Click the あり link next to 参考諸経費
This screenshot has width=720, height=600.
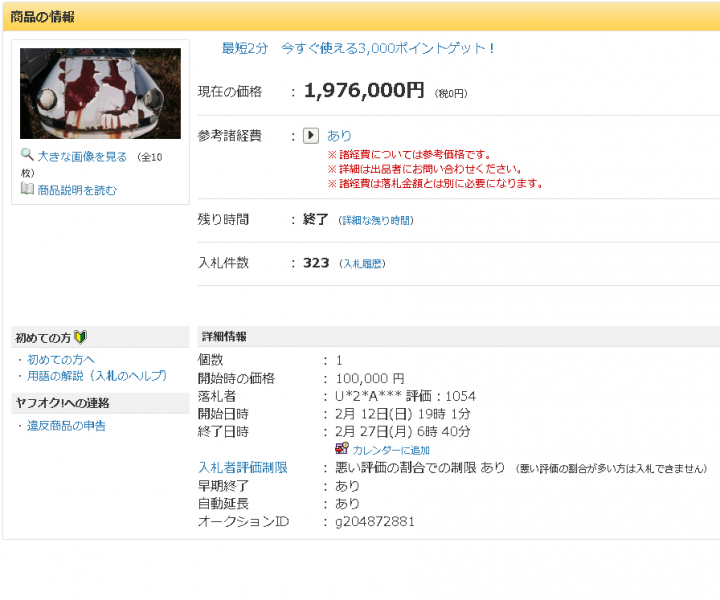(x=339, y=136)
